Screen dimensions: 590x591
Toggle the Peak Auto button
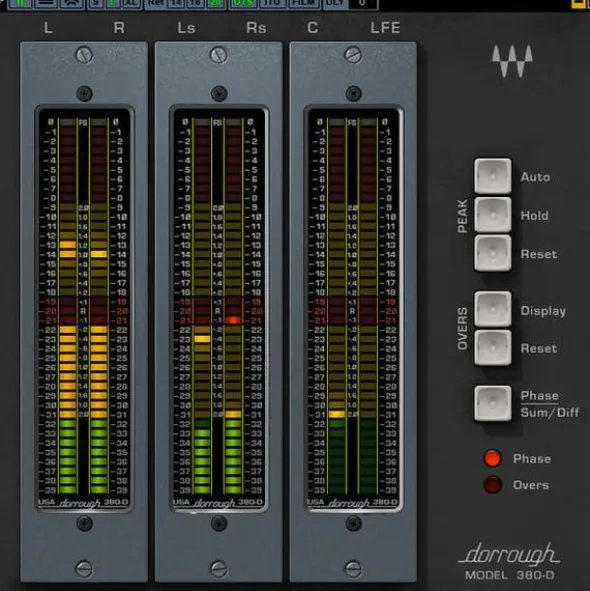492,176
